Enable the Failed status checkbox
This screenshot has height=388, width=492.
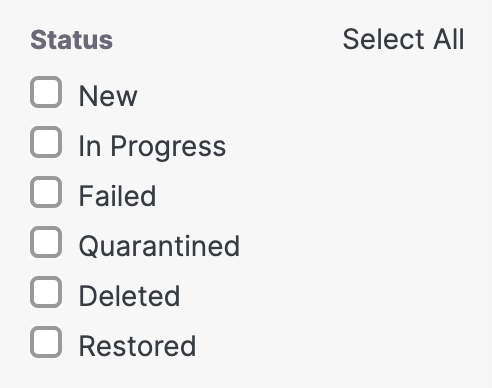pyautogui.click(x=46, y=192)
